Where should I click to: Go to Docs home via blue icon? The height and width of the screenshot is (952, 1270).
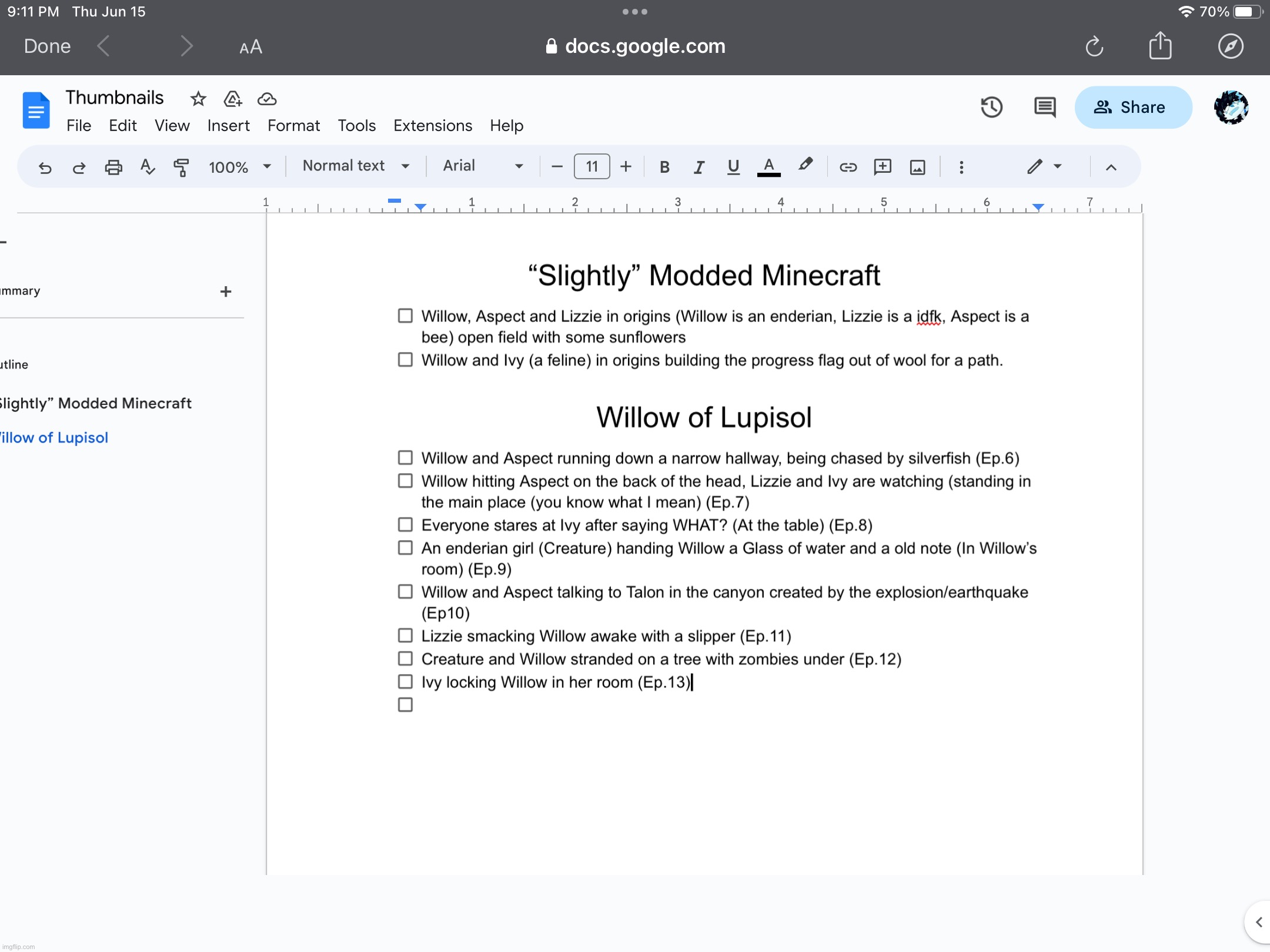click(36, 110)
